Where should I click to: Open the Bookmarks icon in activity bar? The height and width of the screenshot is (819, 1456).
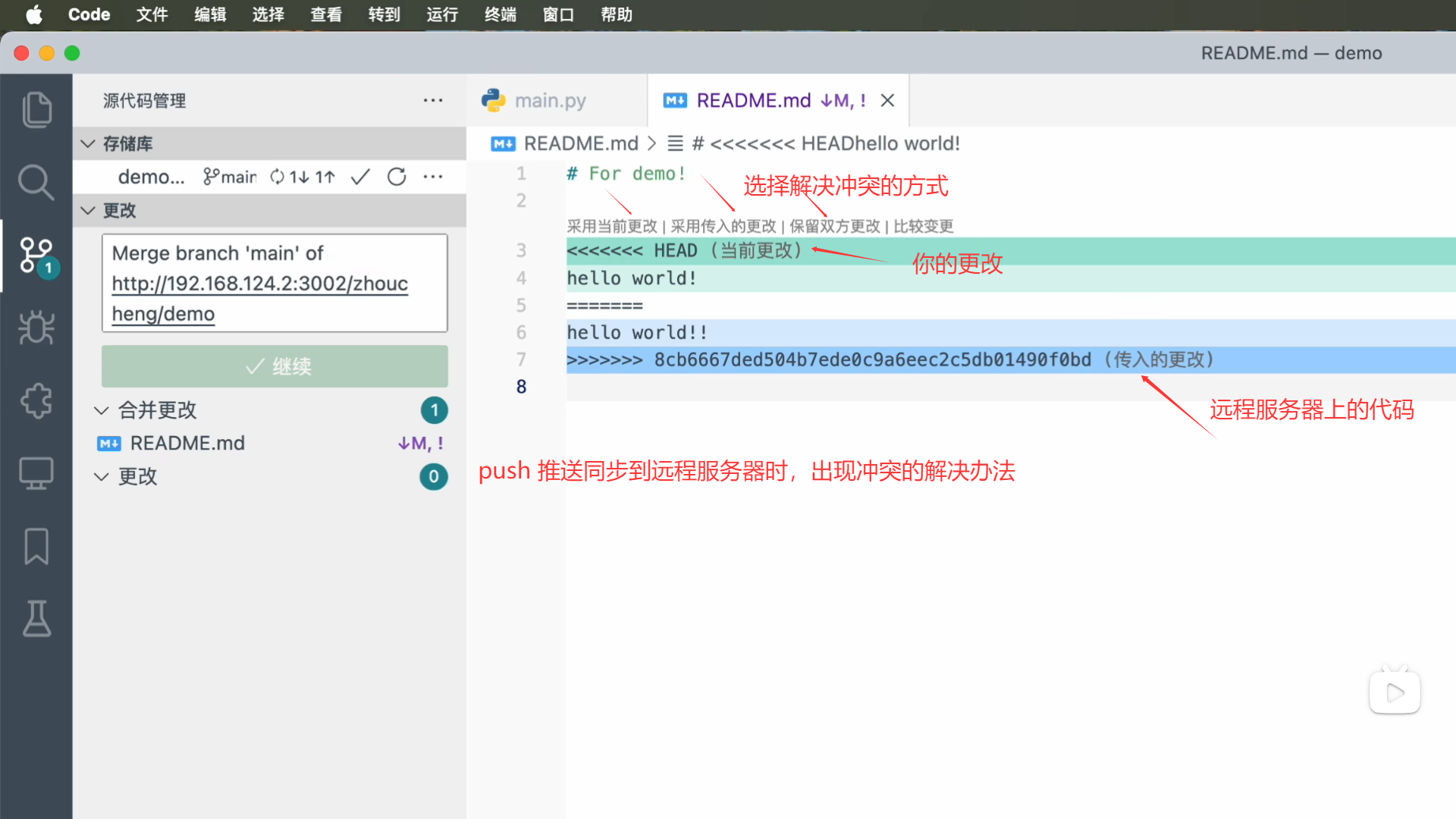pos(36,546)
